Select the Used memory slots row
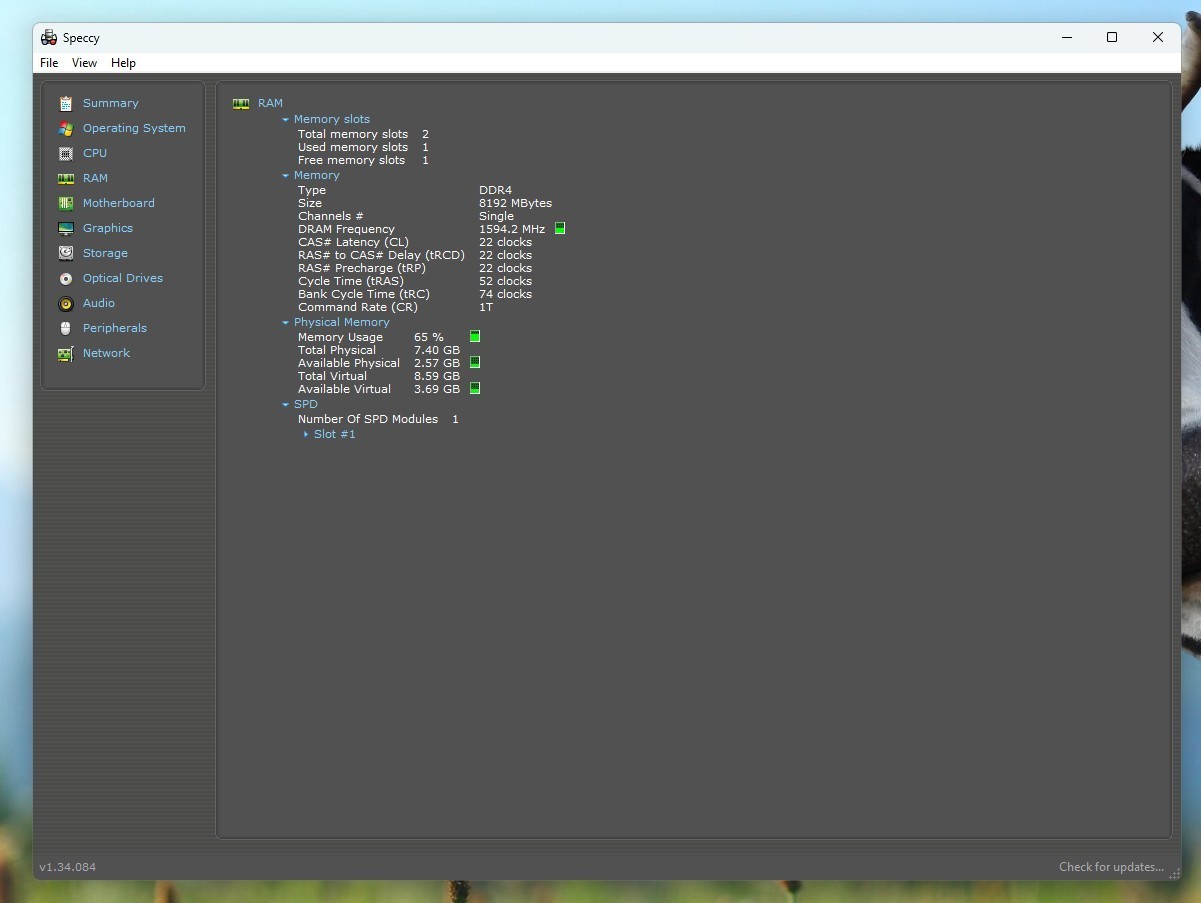This screenshot has height=903, width=1201. coord(363,147)
